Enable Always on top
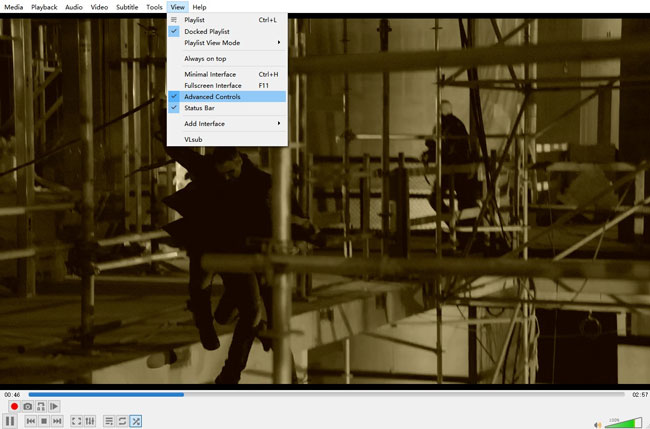650x429 pixels. [x=227, y=58]
